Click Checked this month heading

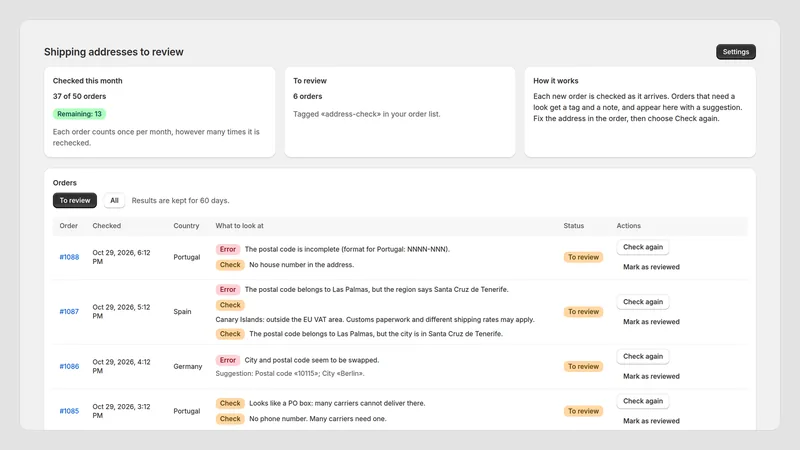point(87,81)
